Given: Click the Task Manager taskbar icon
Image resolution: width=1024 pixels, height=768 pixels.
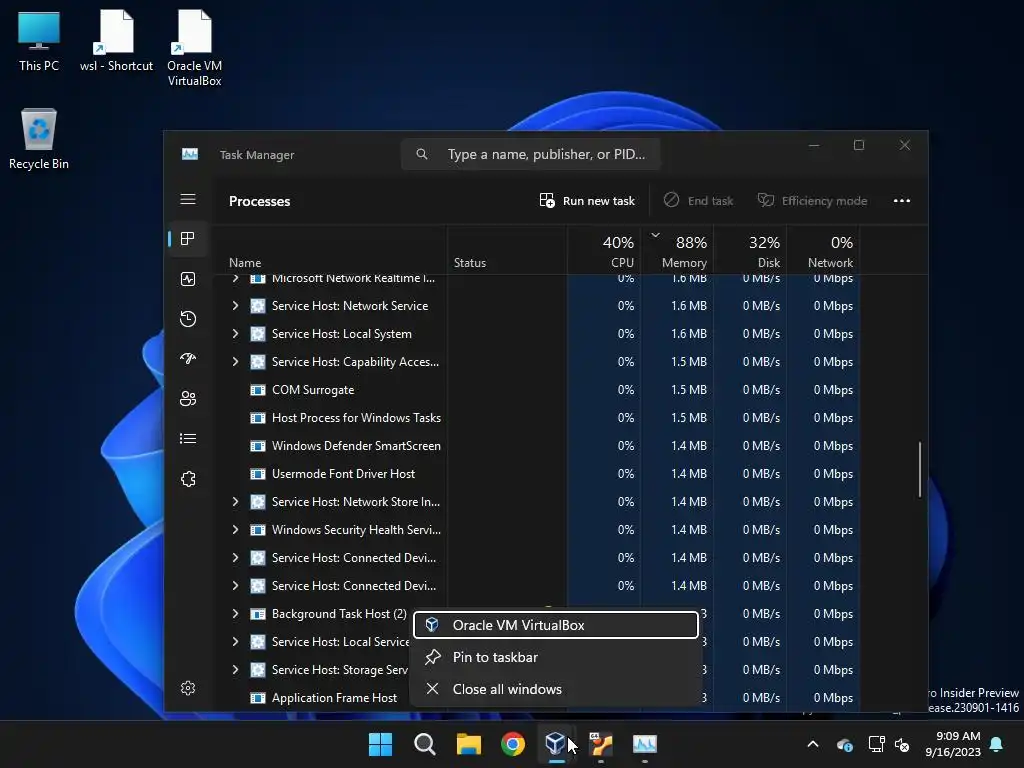Looking at the screenshot, I should point(645,744).
